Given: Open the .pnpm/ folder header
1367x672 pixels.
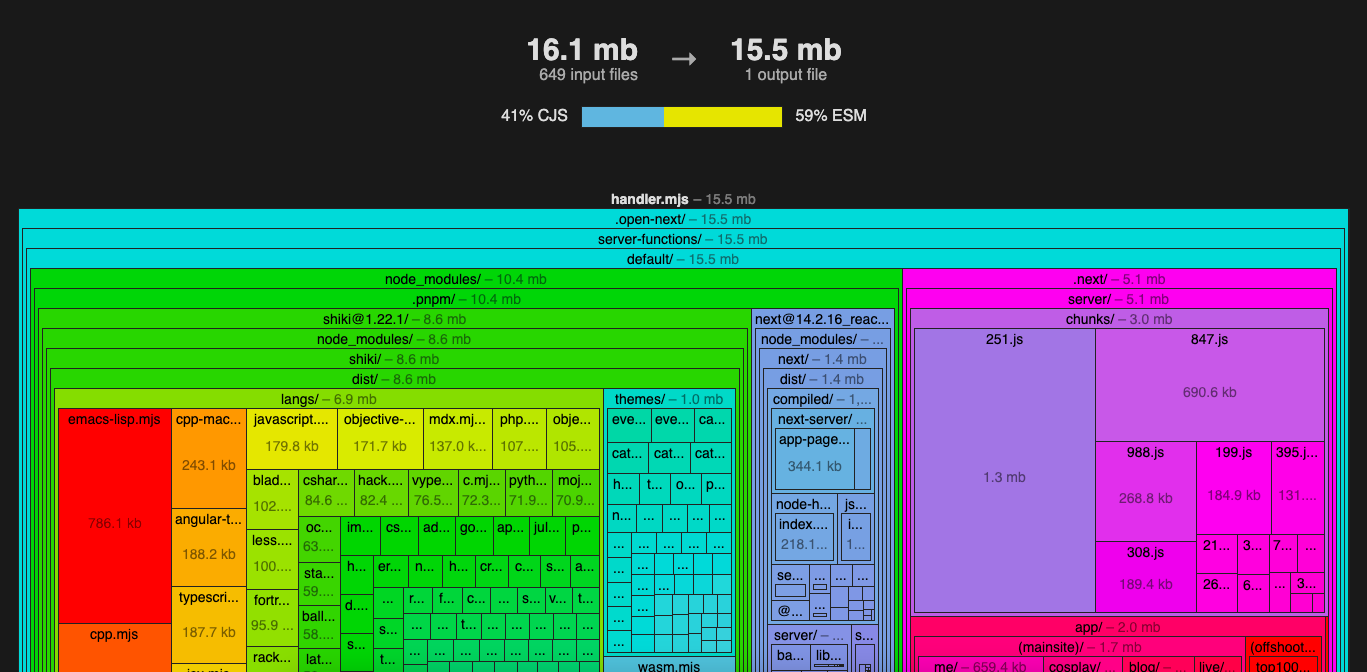Looking at the screenshot, I should [466, 299].
